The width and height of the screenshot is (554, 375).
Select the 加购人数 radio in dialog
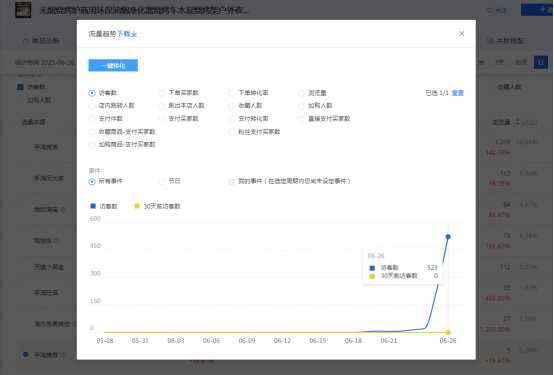click(x=301, y=106)
